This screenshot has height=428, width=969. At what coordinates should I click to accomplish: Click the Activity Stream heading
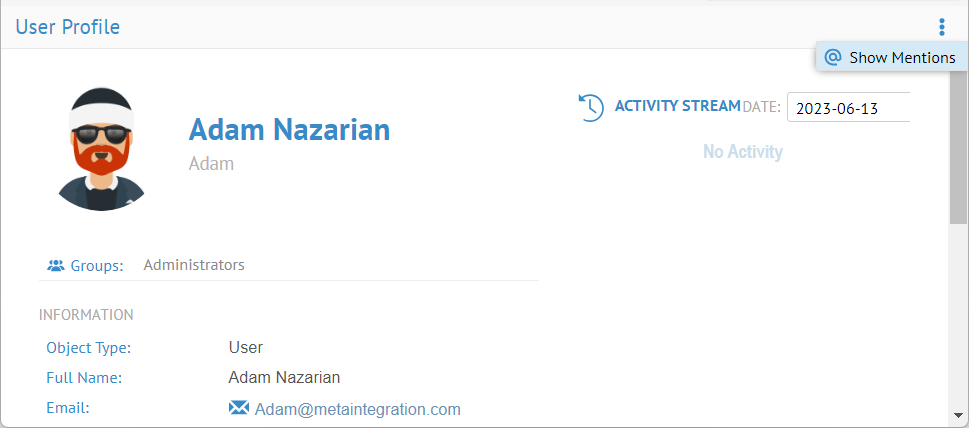[x=677, y=106]
